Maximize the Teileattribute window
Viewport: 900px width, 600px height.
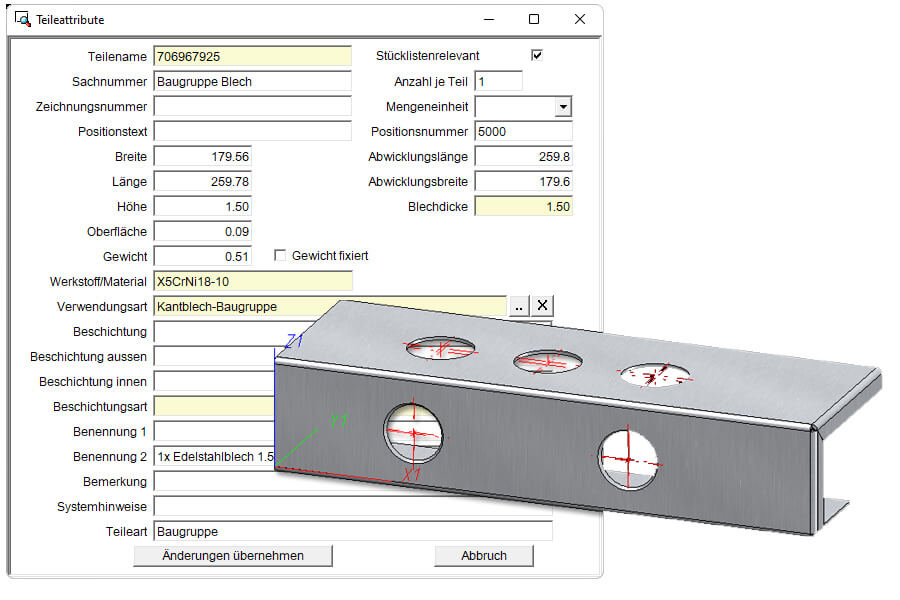pyautogui.click(x=534, y=19)
